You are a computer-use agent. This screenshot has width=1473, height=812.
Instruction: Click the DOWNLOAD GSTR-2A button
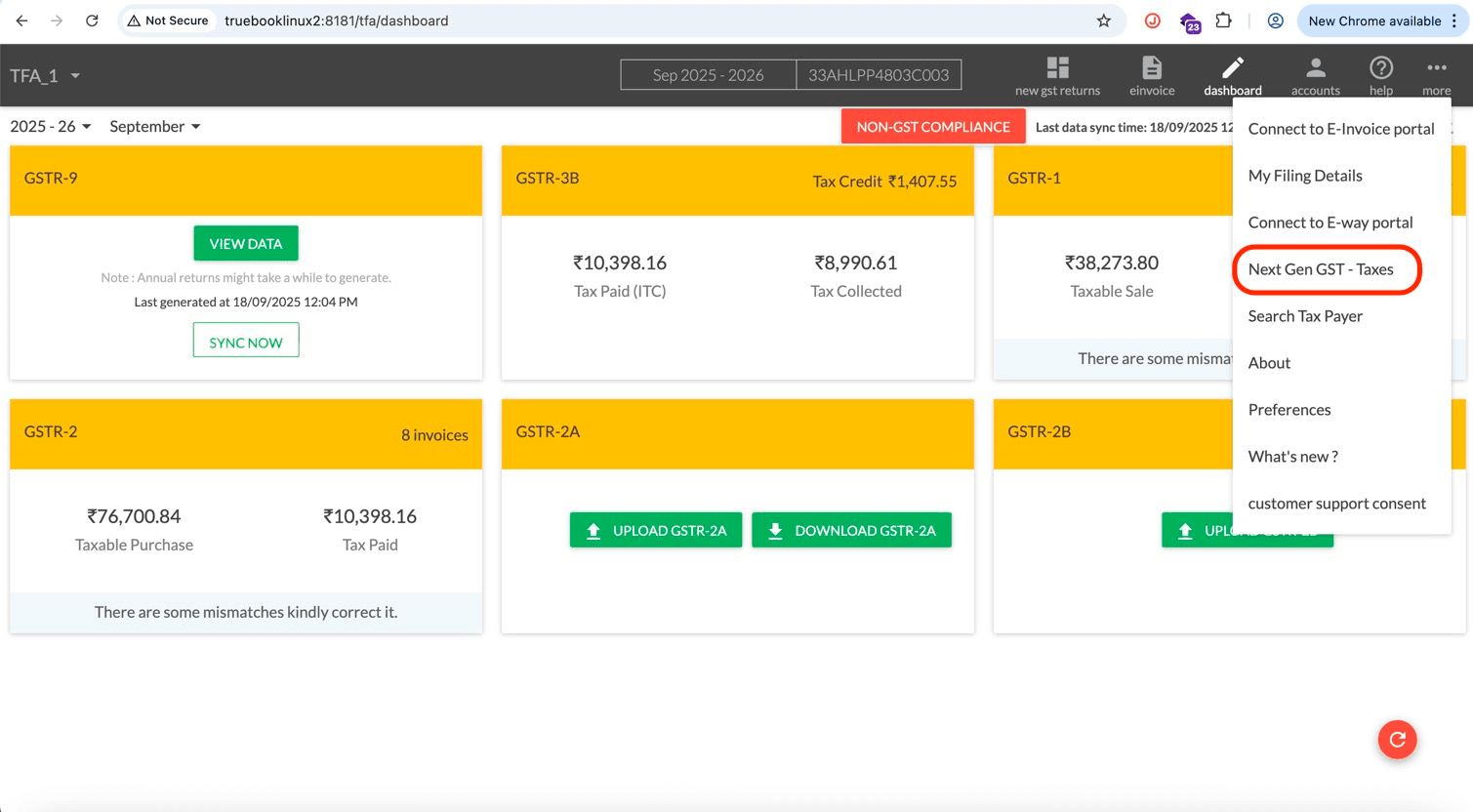click(851, 531)
